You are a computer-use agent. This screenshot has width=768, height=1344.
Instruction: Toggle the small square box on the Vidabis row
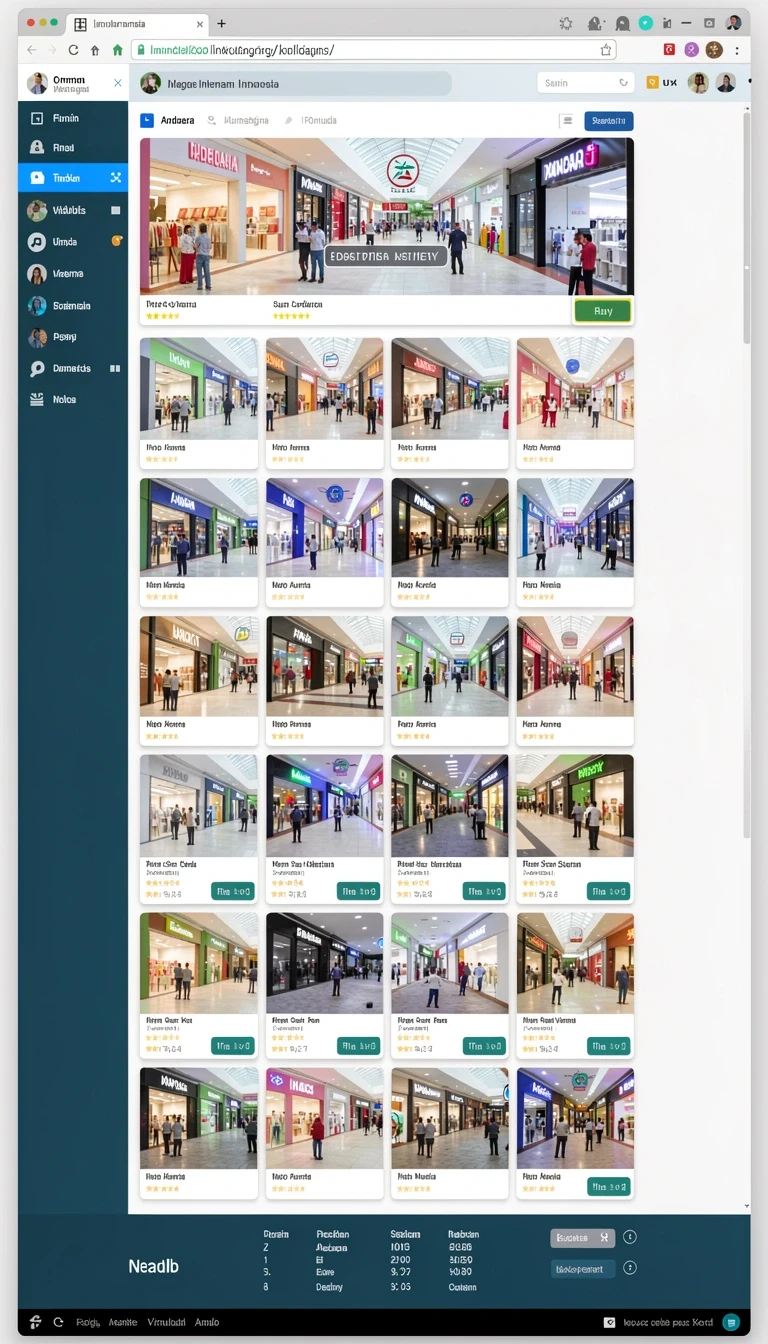(116, 210)
